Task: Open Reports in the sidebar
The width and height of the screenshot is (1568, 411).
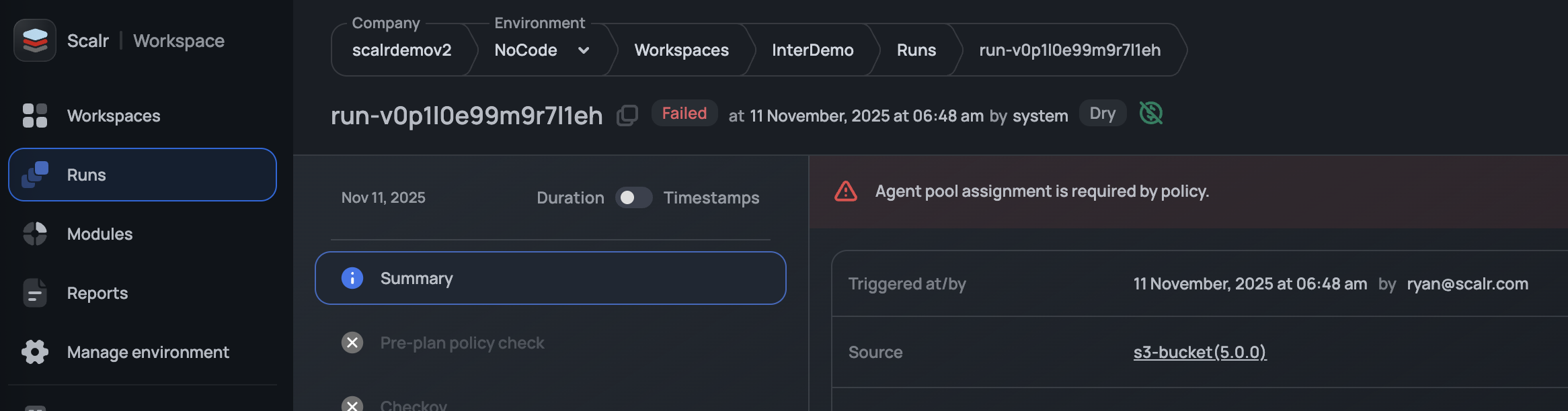Action: click(x=143, y=293)
